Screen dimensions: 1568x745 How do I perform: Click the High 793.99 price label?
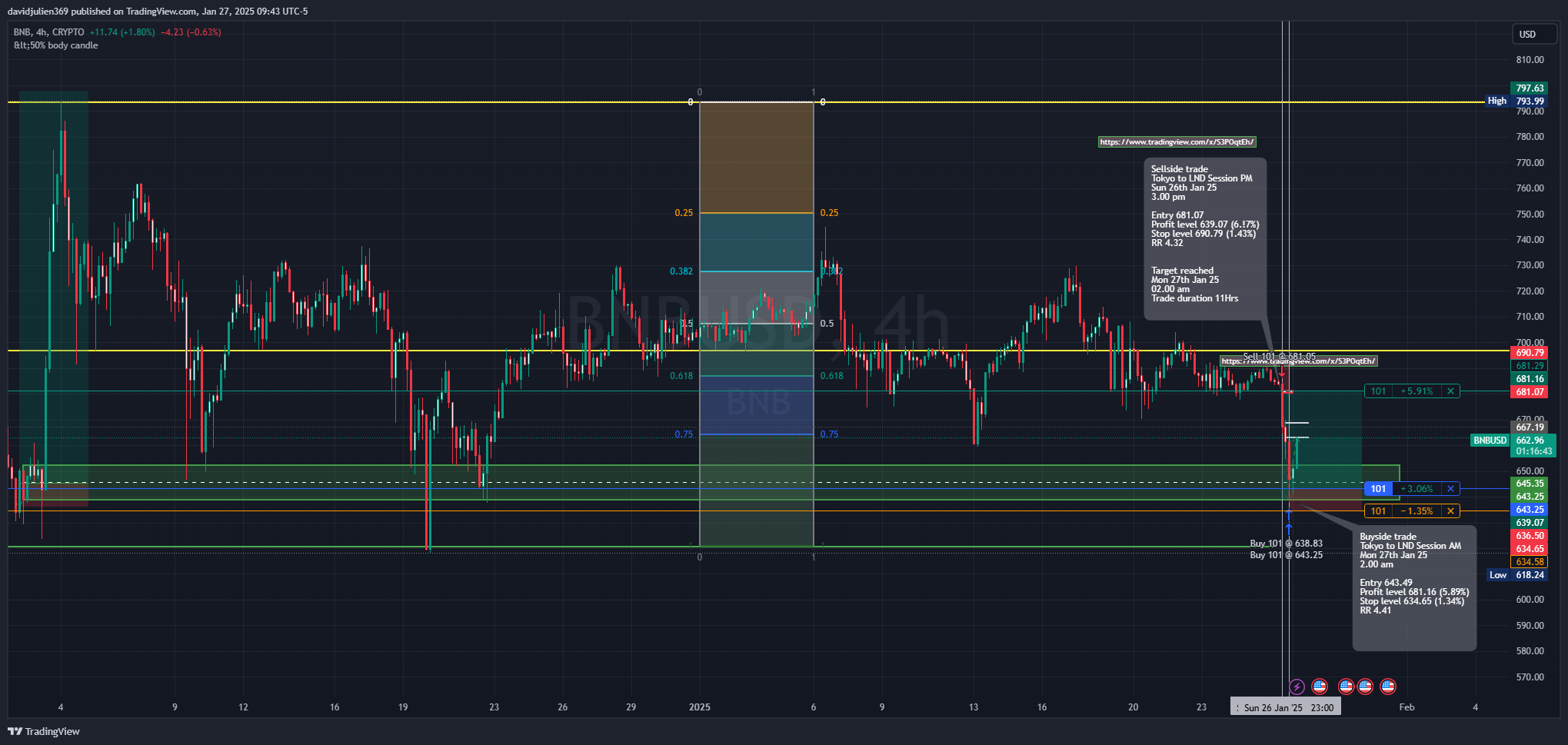point(1516,101)
